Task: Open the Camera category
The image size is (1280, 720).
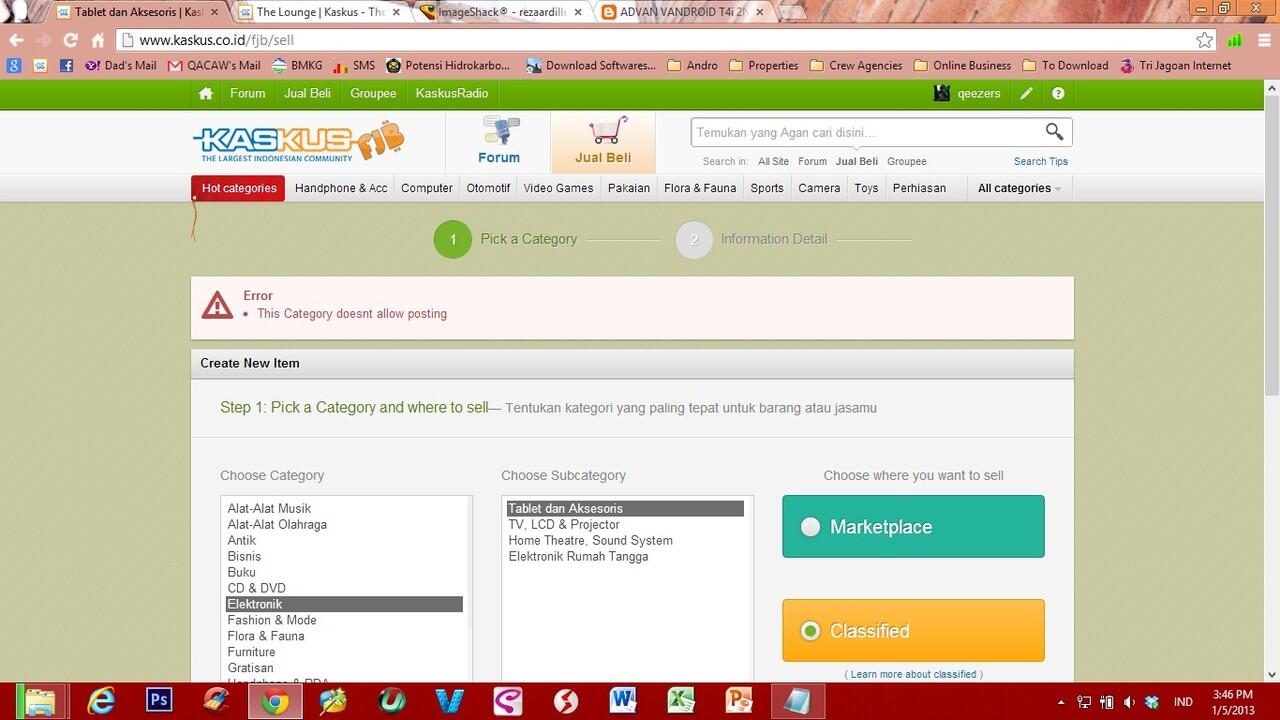Action: tap(819, 188)
